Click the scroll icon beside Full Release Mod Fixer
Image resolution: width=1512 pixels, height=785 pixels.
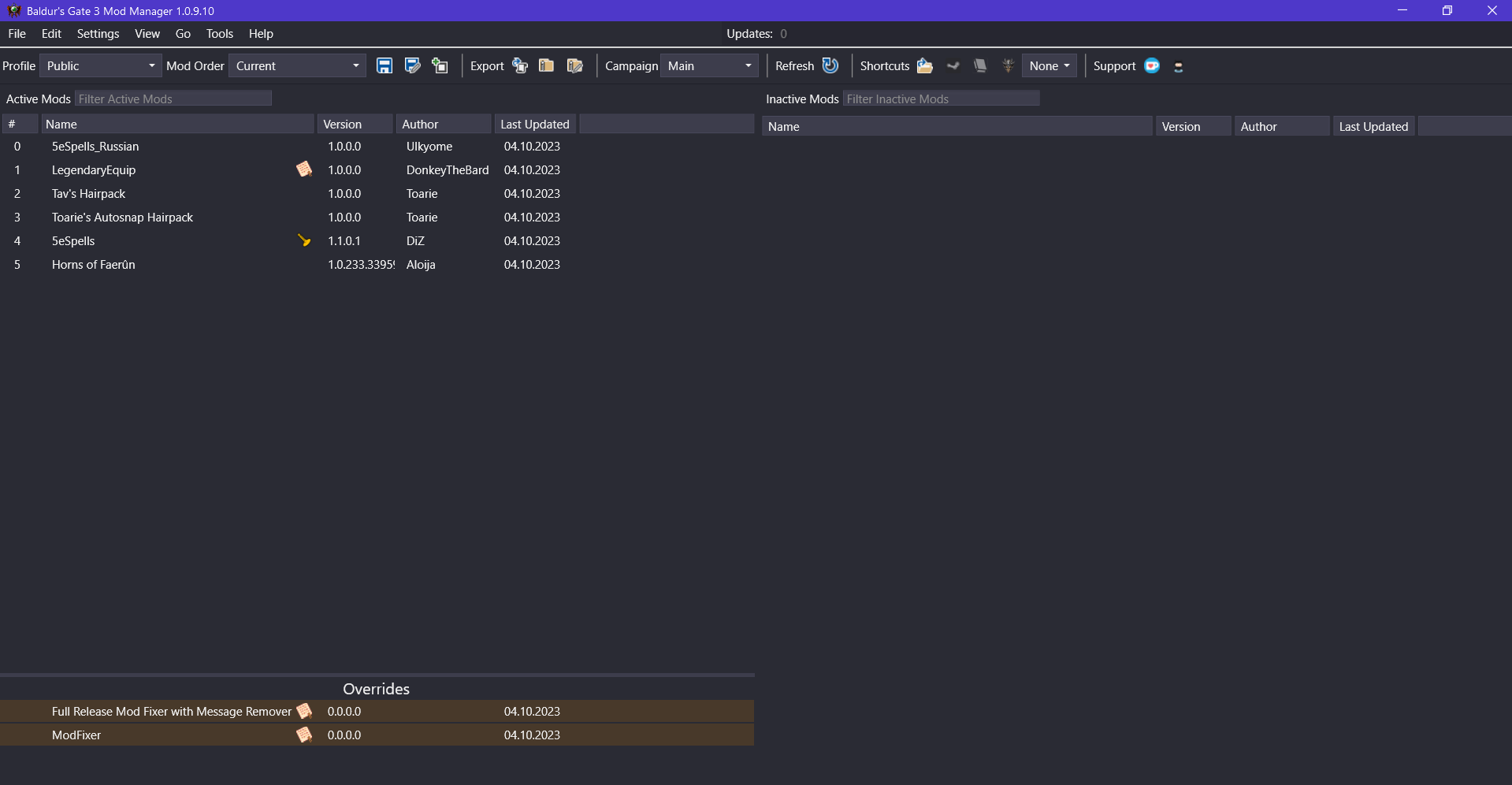304,711
